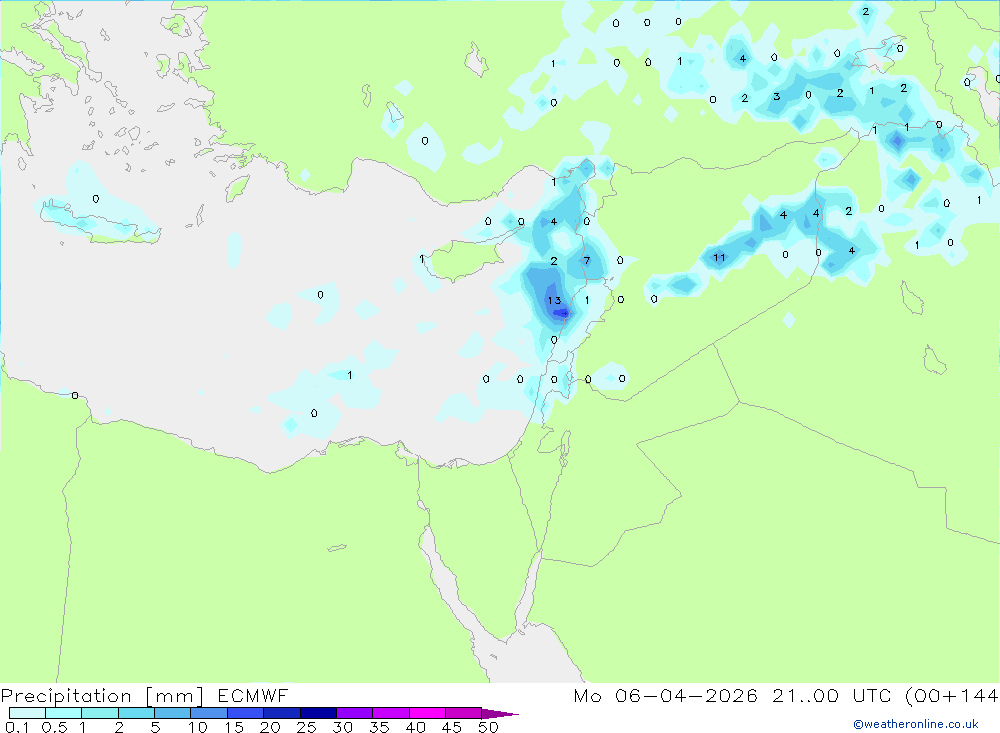Image resolution: width=1000 pixels, height=733 pixels.
Task: Click the legend label '30'
Action: [x=342, y=727]
